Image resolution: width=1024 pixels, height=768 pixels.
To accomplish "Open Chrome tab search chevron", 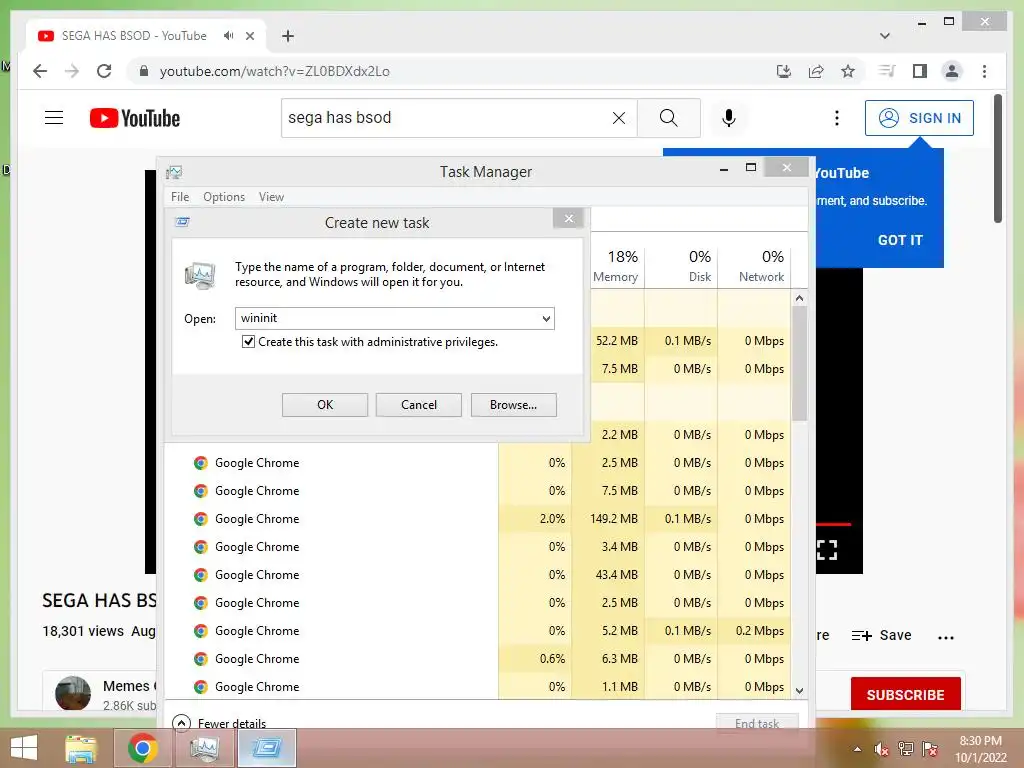I will click(885, 36).
